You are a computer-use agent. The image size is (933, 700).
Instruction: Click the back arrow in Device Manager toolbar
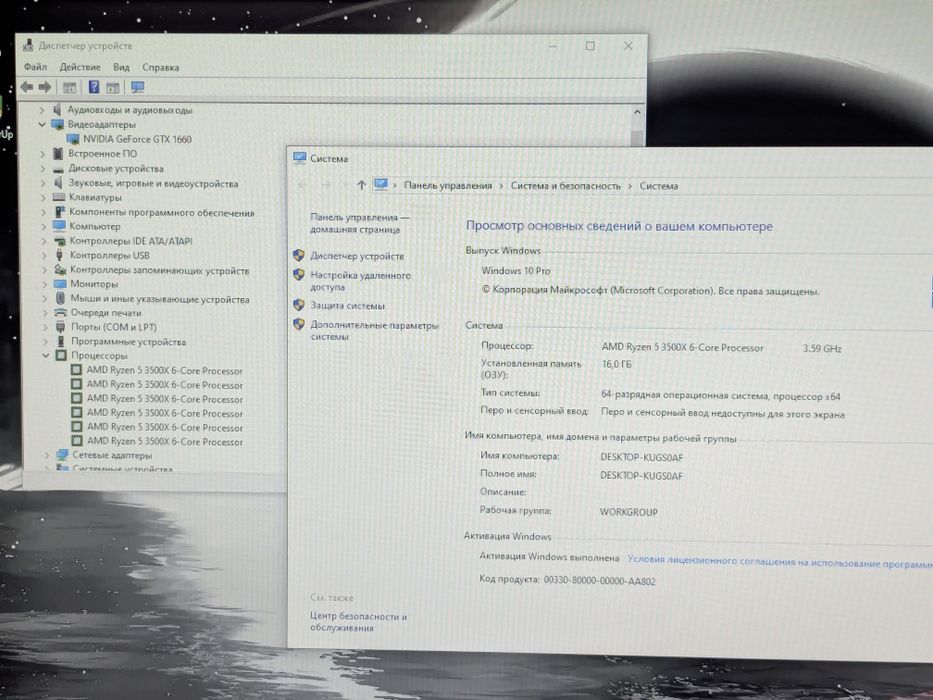pos(27,87)
